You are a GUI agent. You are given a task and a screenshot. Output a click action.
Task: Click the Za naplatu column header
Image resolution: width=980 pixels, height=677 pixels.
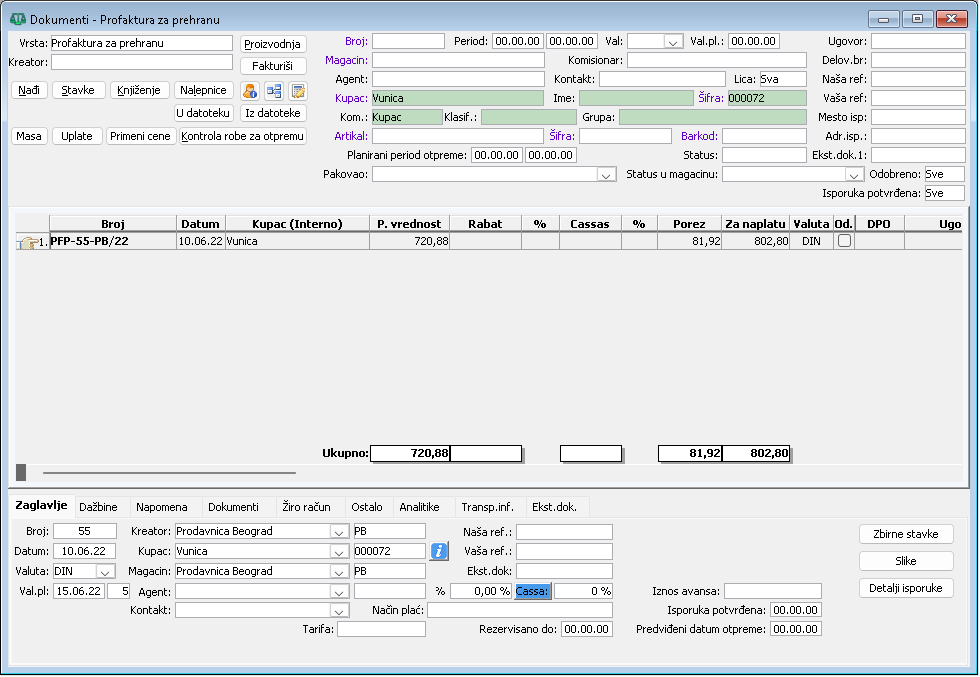coord(756,224)
